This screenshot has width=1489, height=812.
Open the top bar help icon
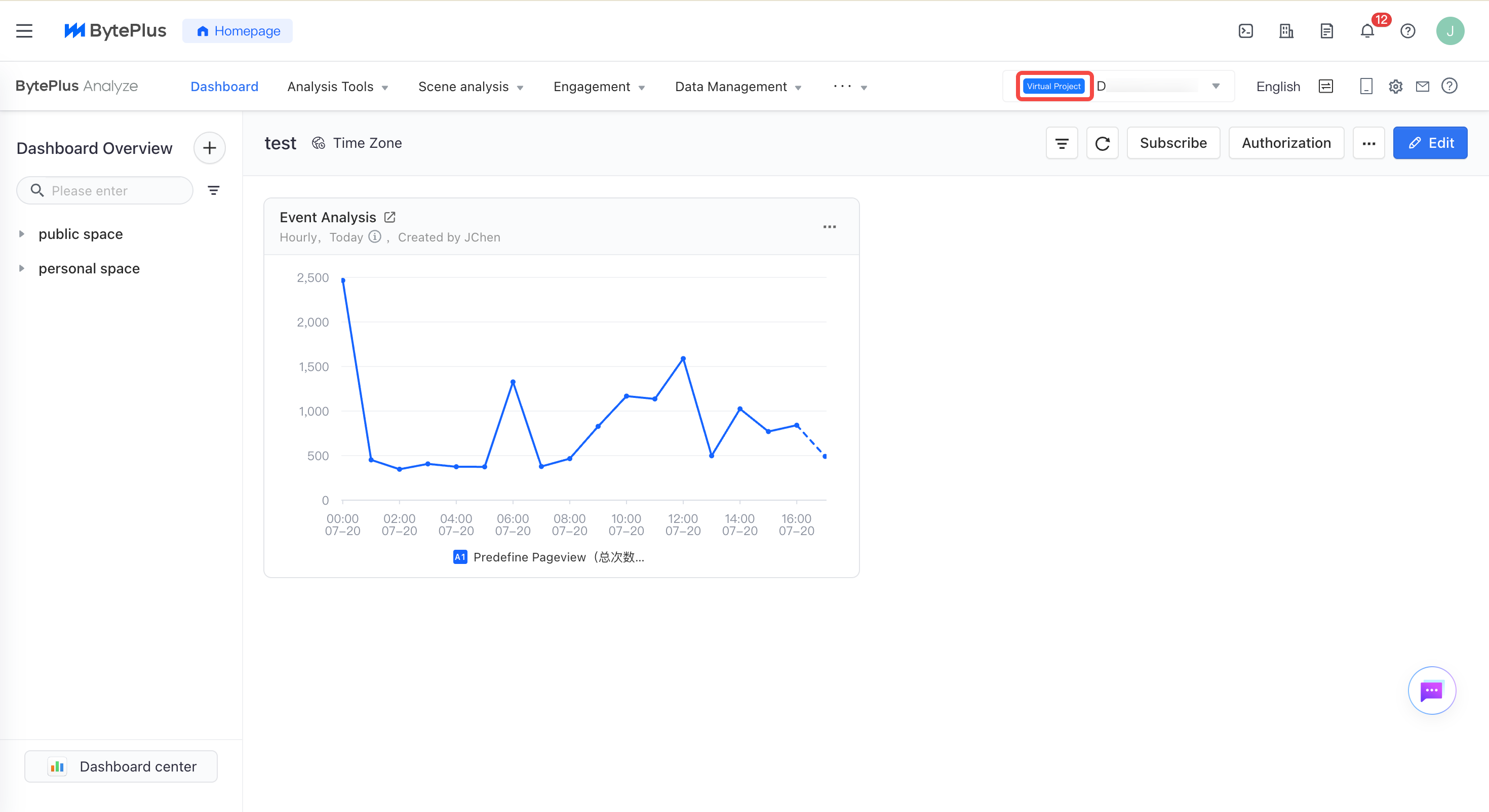click(1407, 31)
